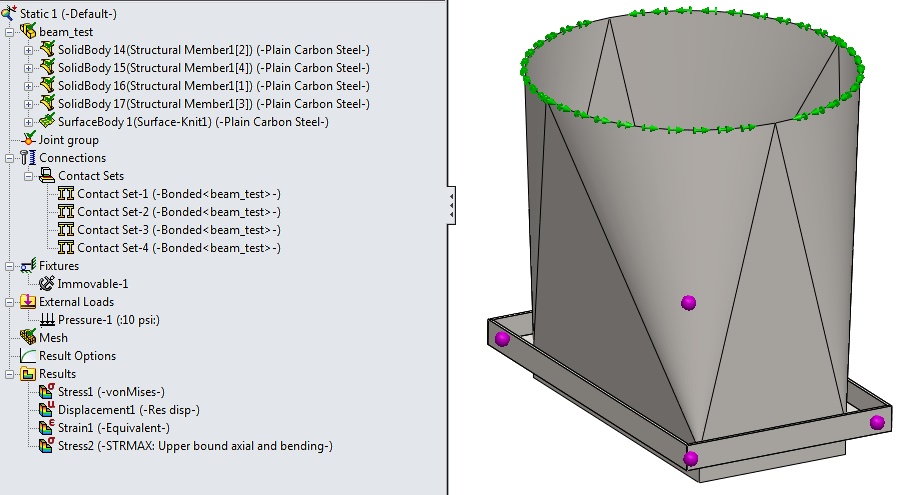Click the beam_test part icon

point(28,31)
